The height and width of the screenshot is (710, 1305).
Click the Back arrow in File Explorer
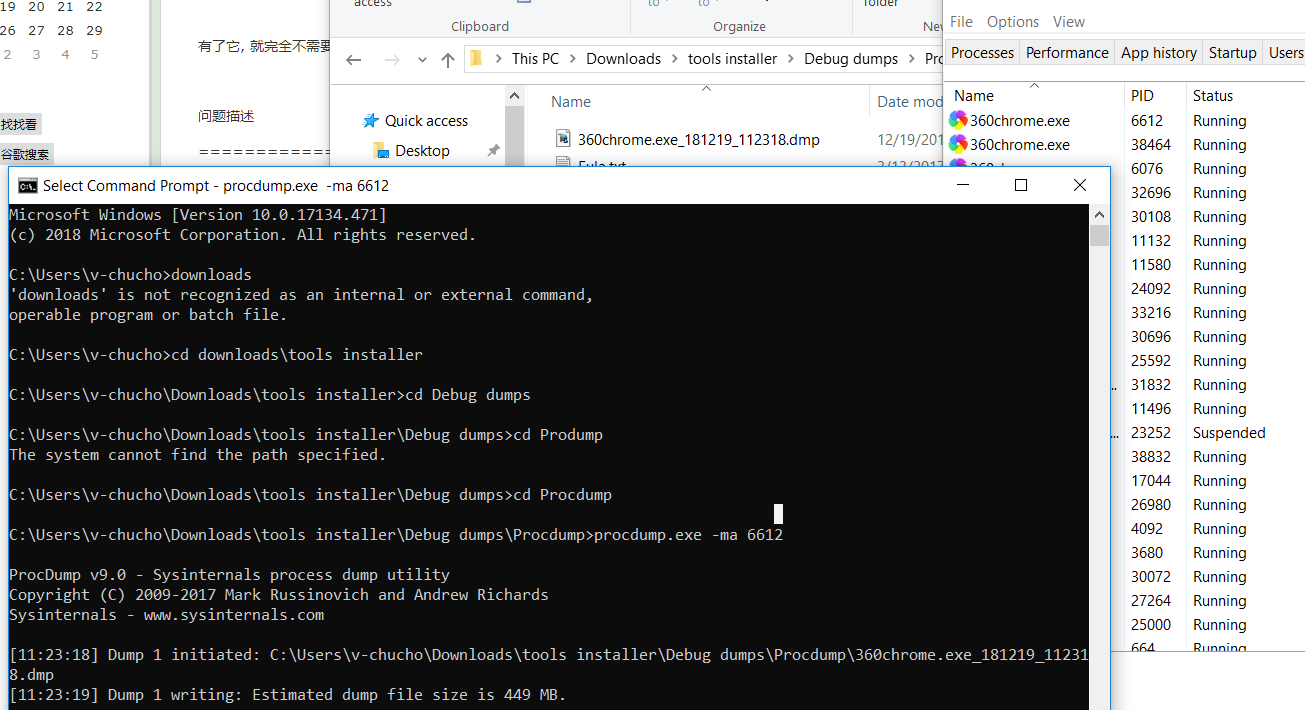tap(353, 59)
